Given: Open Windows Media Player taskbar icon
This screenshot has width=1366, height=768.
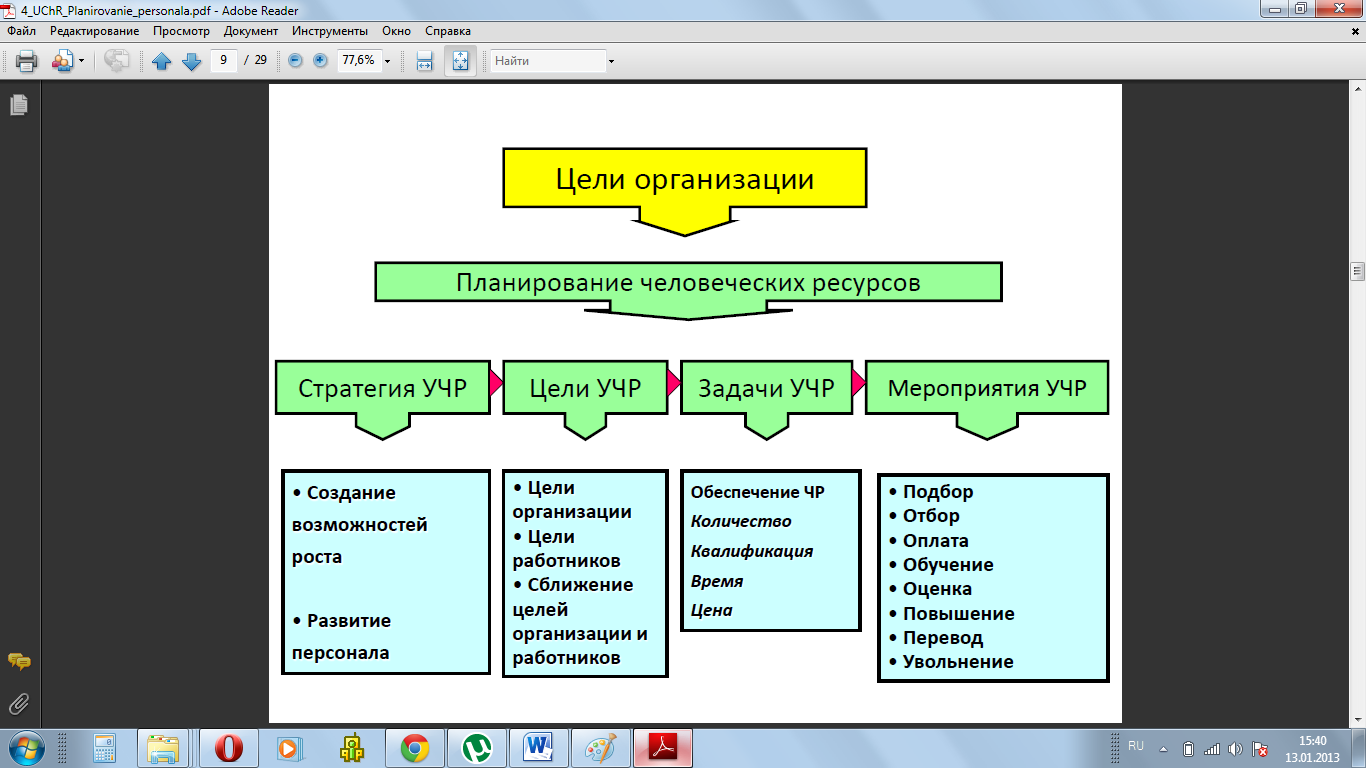Looking at the screenshot, I should pos(290,748).
